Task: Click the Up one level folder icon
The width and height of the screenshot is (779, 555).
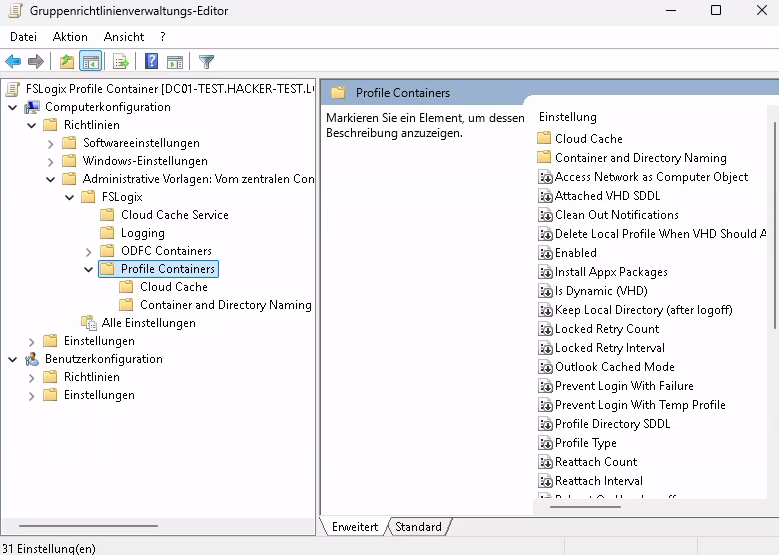Action: pyautogui.click(x=66, y=62)
